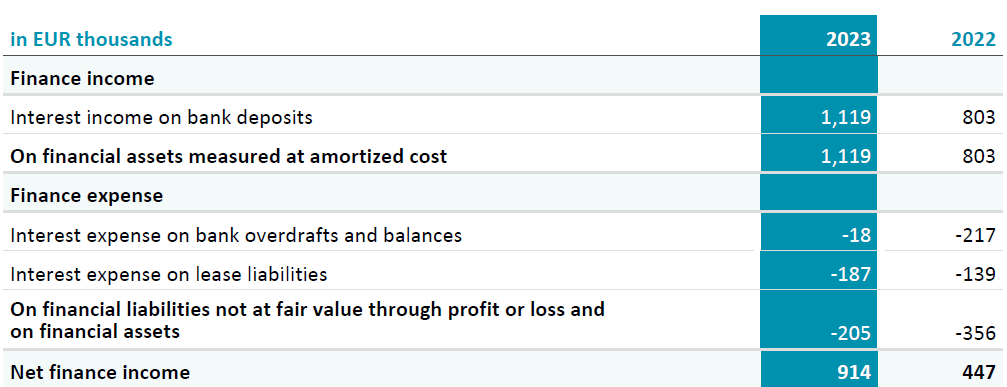1007x387 pixels.
Task: Click the -205 subtotal in 2023 column
Action: pos(850,333)
